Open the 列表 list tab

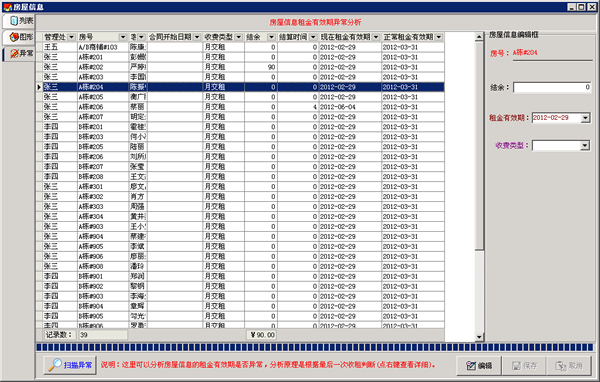click(19, 21)
